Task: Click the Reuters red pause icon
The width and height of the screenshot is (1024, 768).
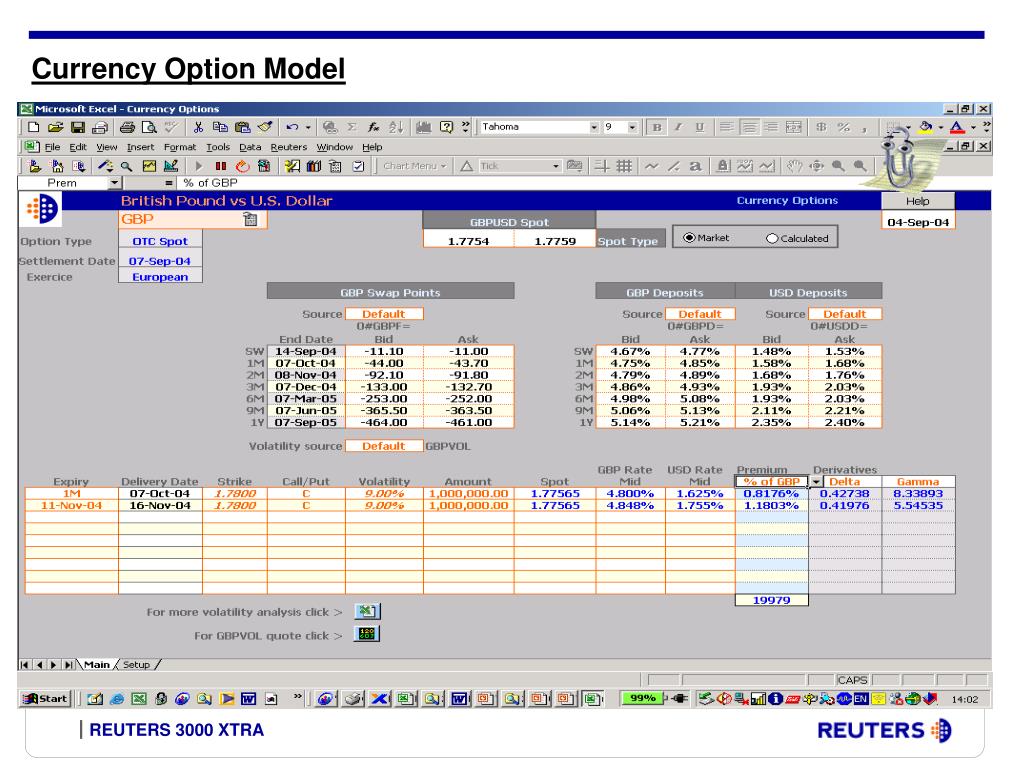Action: pos(221,167)
